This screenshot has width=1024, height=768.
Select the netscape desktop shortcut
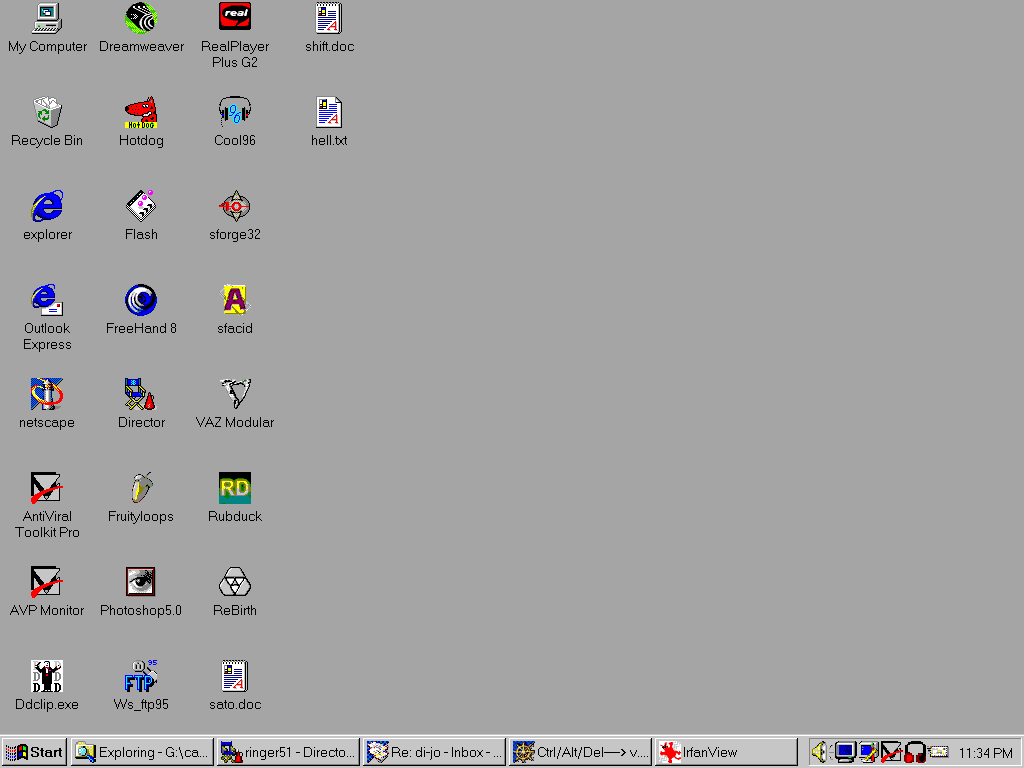tap(47, 394)
